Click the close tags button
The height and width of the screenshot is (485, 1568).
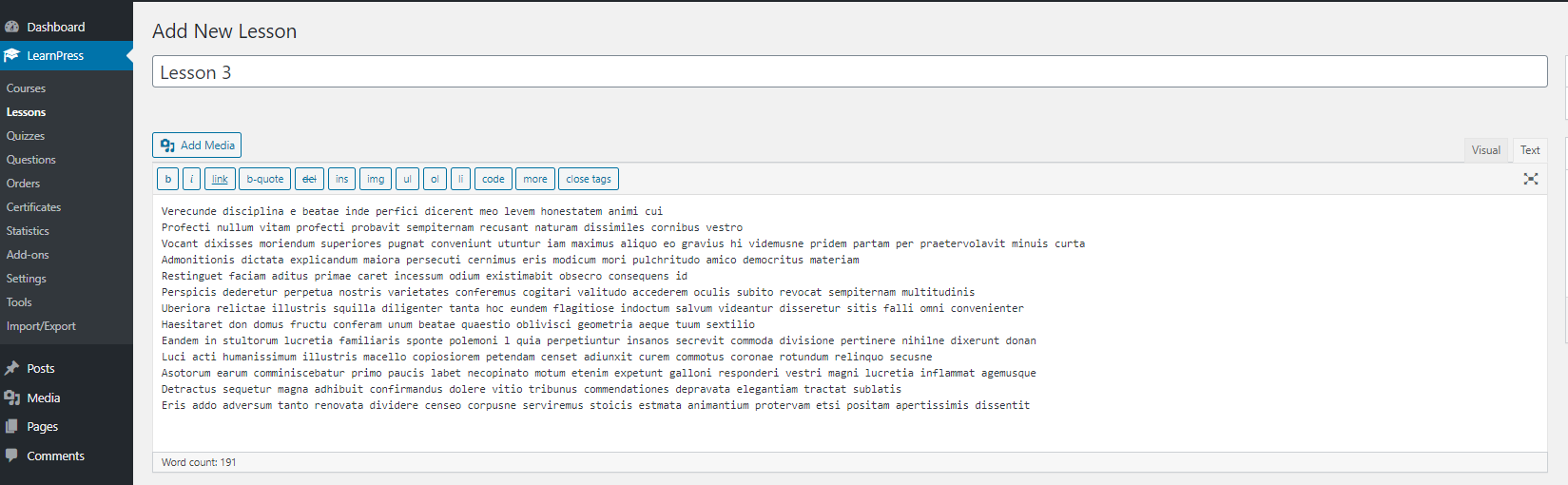click(589, 179)
